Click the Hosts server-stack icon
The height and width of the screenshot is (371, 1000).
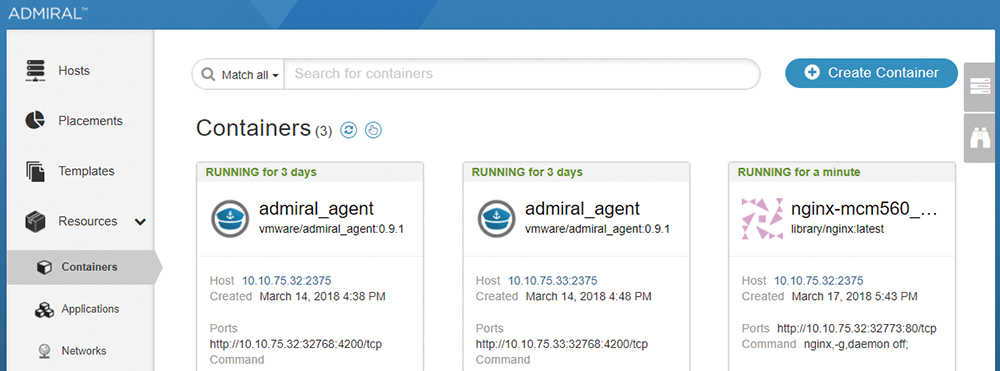36,71
